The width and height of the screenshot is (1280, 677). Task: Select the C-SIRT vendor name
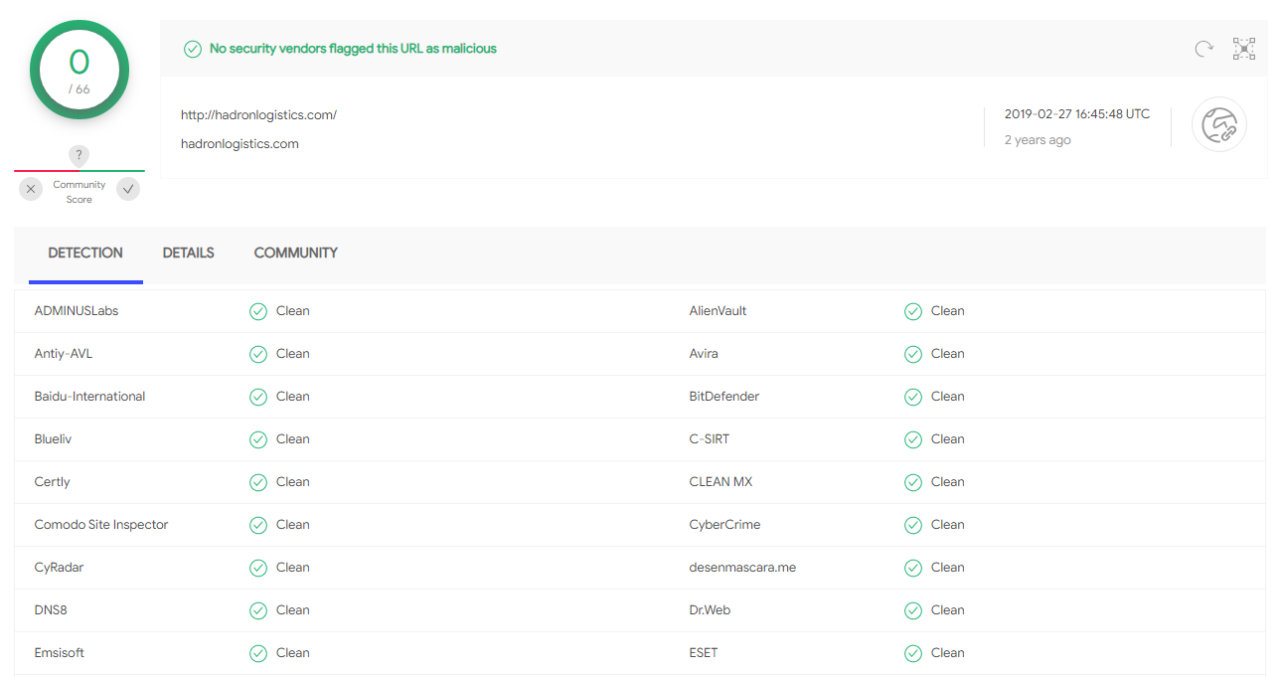pyautogui.click(x=709, y=439)
